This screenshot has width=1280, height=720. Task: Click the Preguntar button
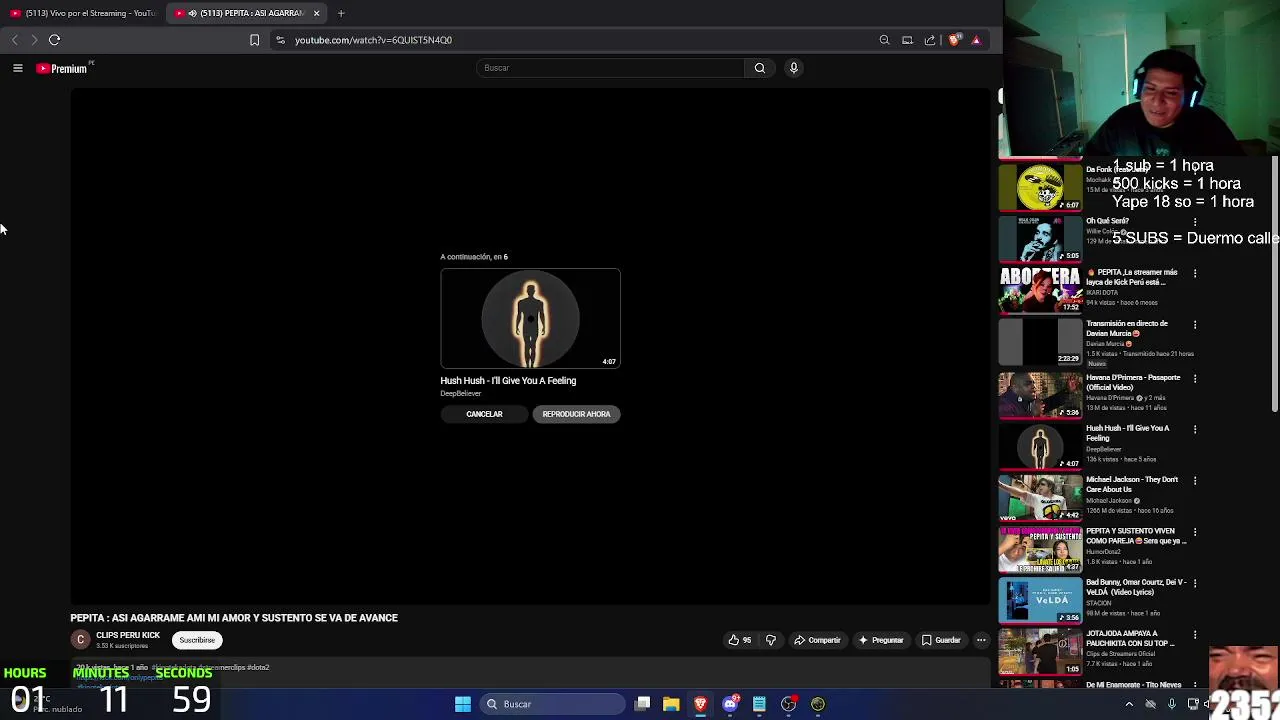[880, 640]
